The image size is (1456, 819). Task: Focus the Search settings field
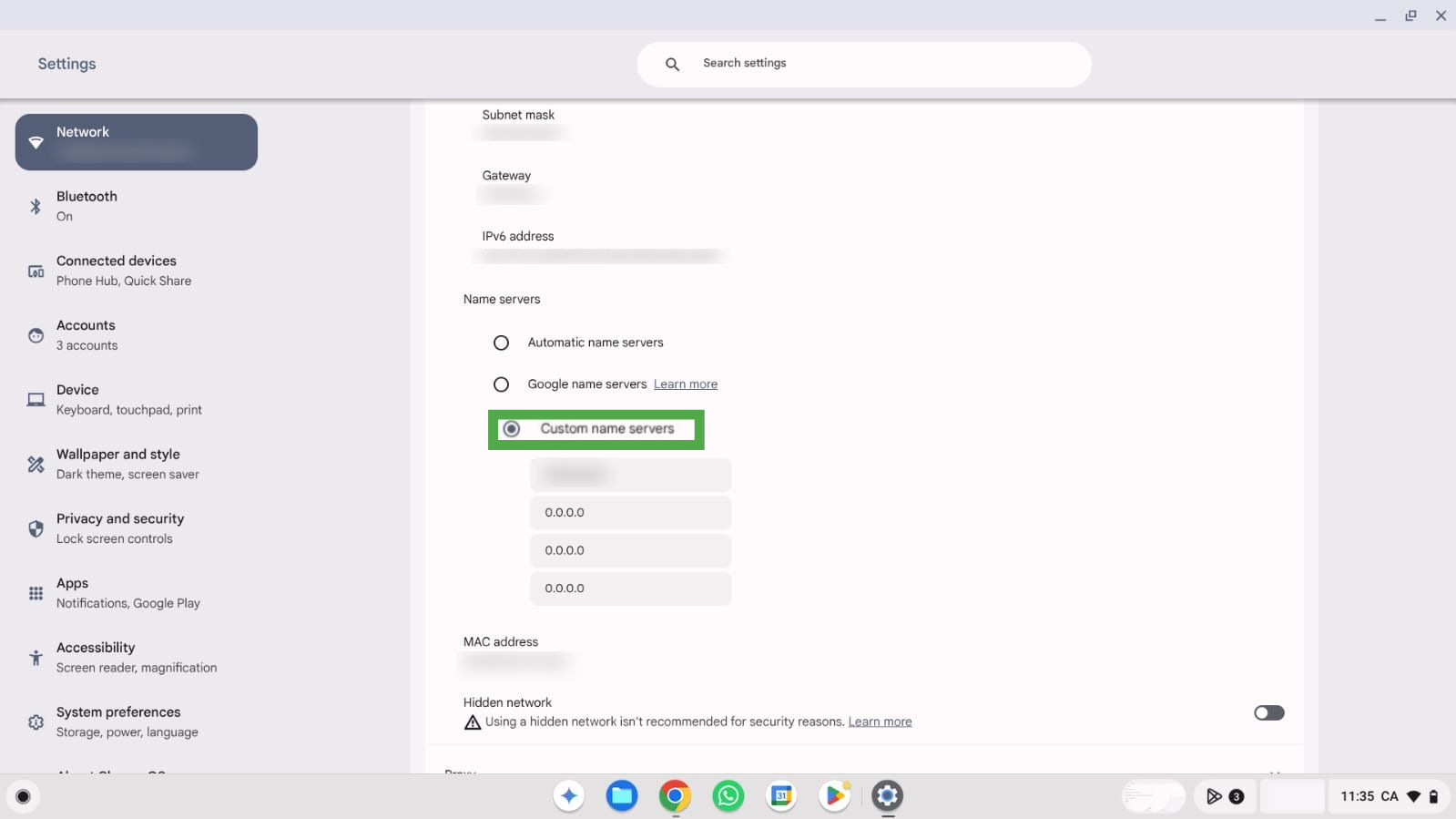click(864, 64)
